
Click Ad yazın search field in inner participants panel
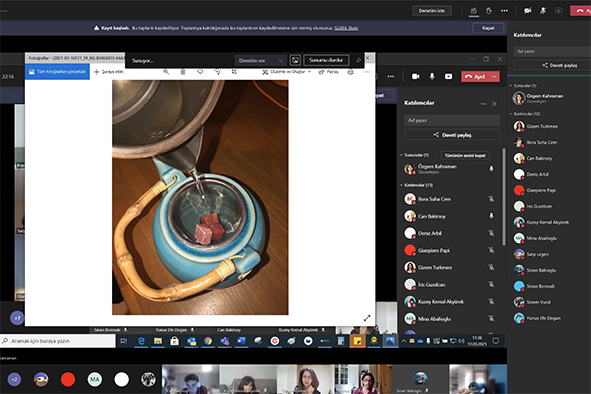point(452,120)
